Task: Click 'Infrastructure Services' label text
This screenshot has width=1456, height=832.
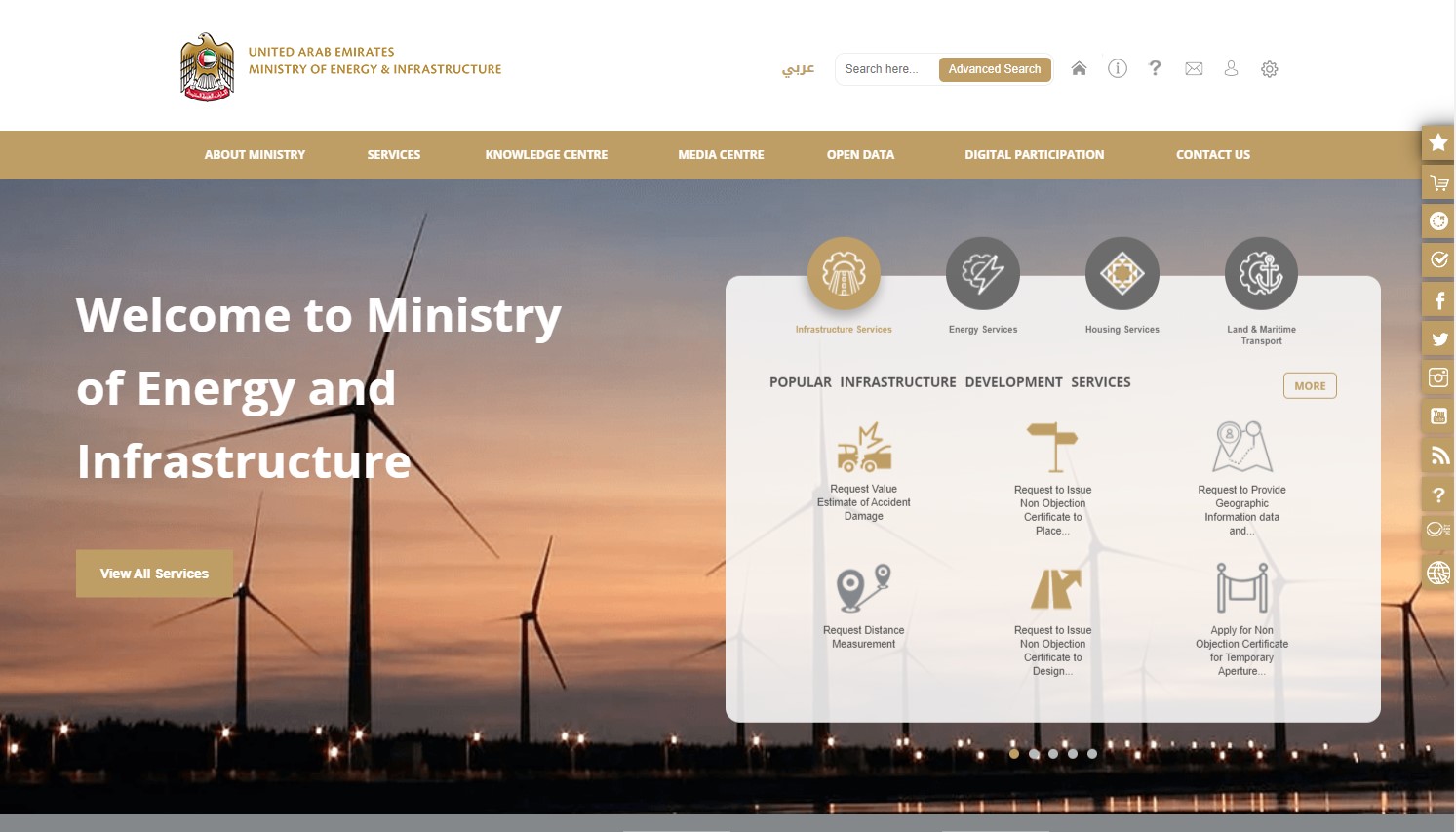Action: click(844, 330)
